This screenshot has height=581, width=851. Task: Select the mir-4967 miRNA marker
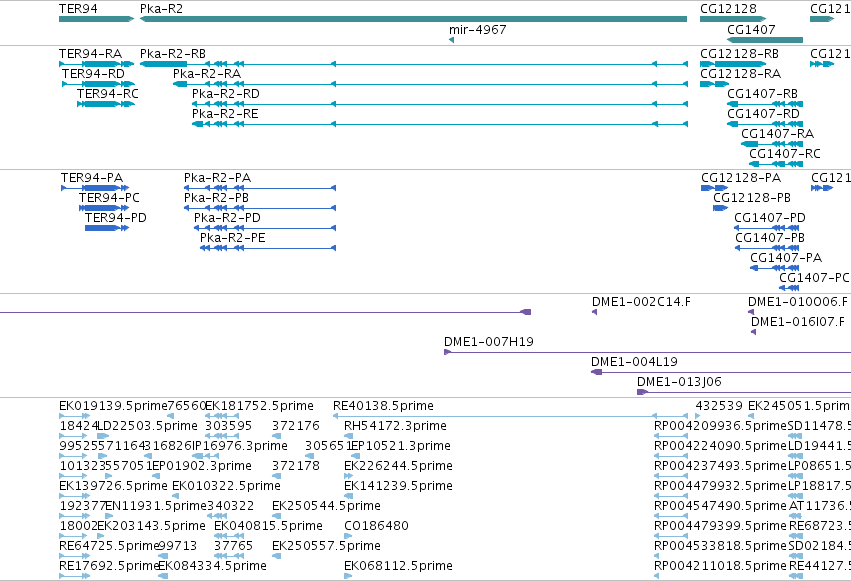(452, 40)
